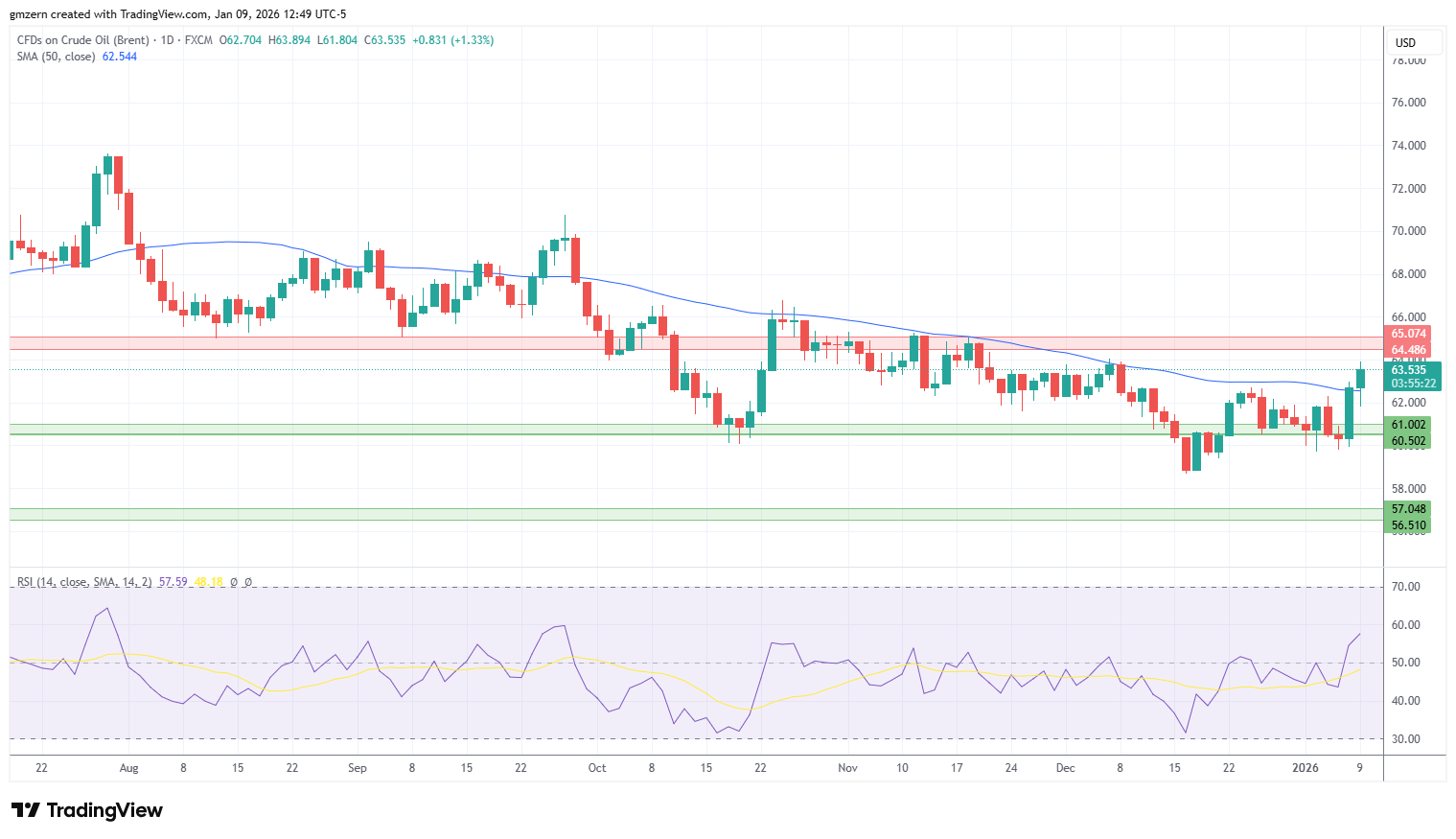Click the 2026 label on the time axis

click(x=1306, y=768)
